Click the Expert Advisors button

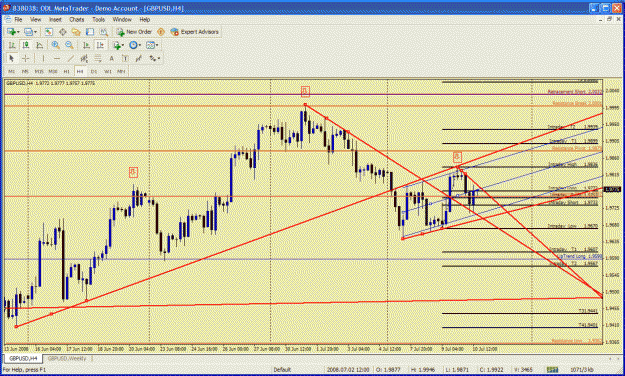coord(195,32)
